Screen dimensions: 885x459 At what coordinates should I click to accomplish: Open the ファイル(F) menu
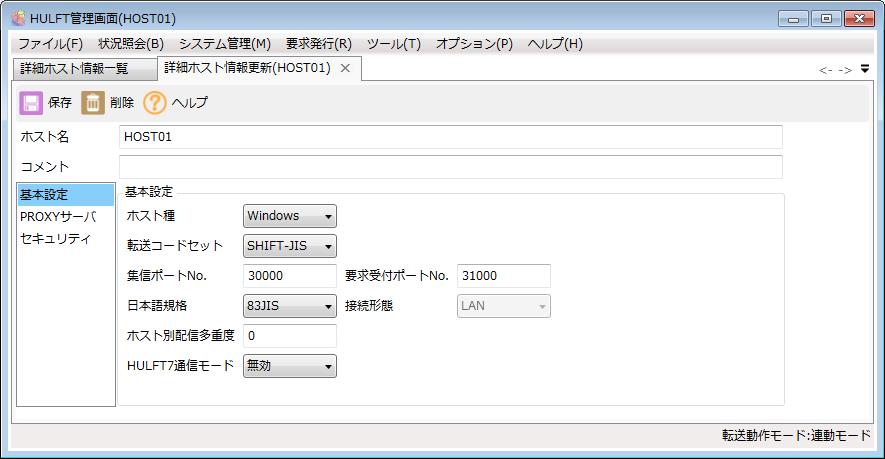(x=51, y=44)
